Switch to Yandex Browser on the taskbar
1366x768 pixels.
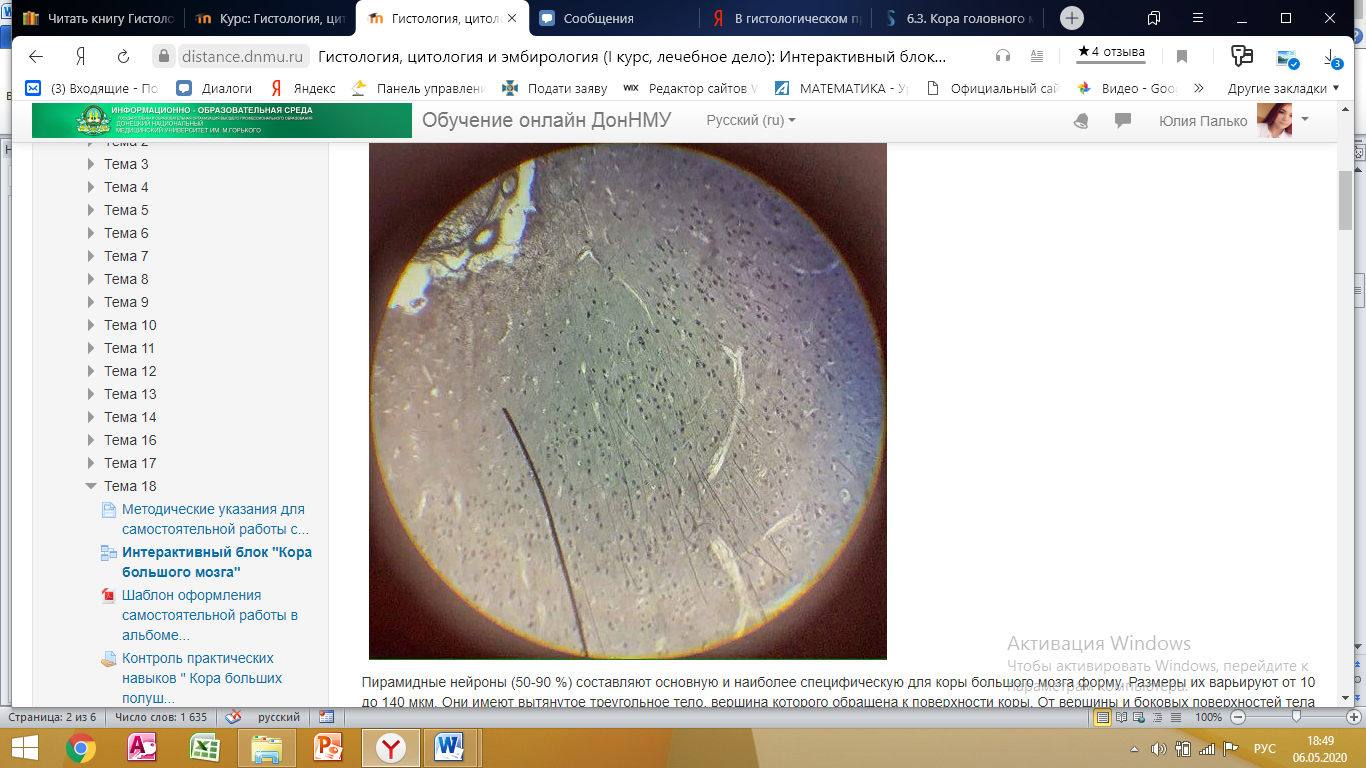(390, 748)
